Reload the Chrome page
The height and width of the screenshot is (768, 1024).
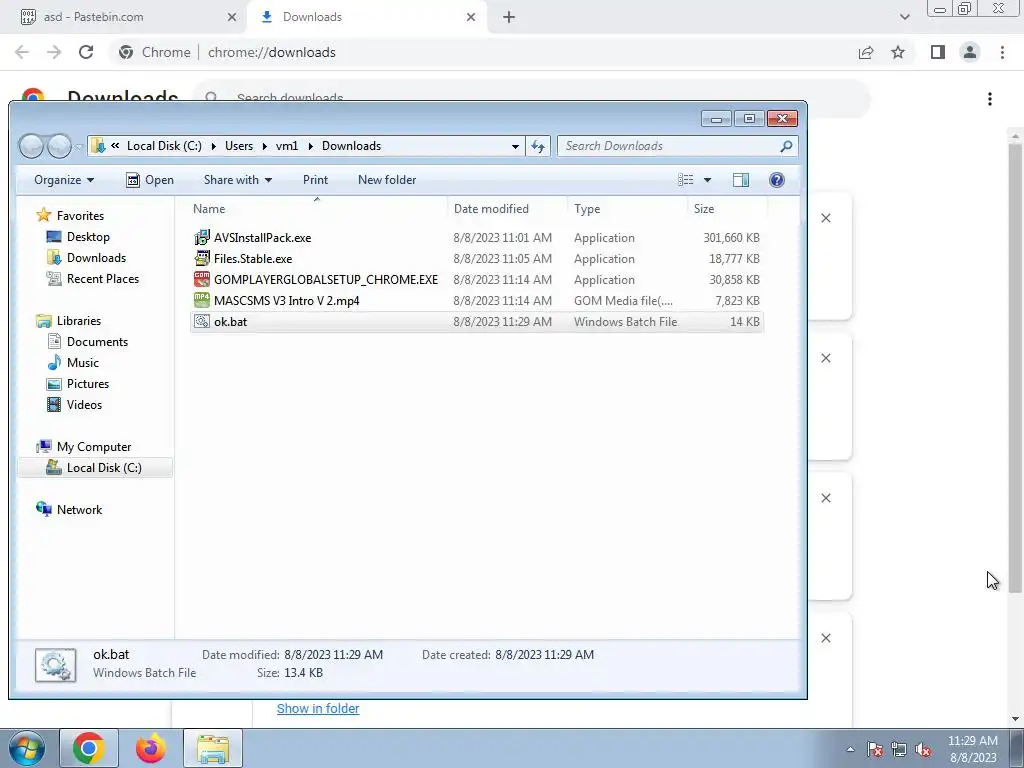coord(86,52)
